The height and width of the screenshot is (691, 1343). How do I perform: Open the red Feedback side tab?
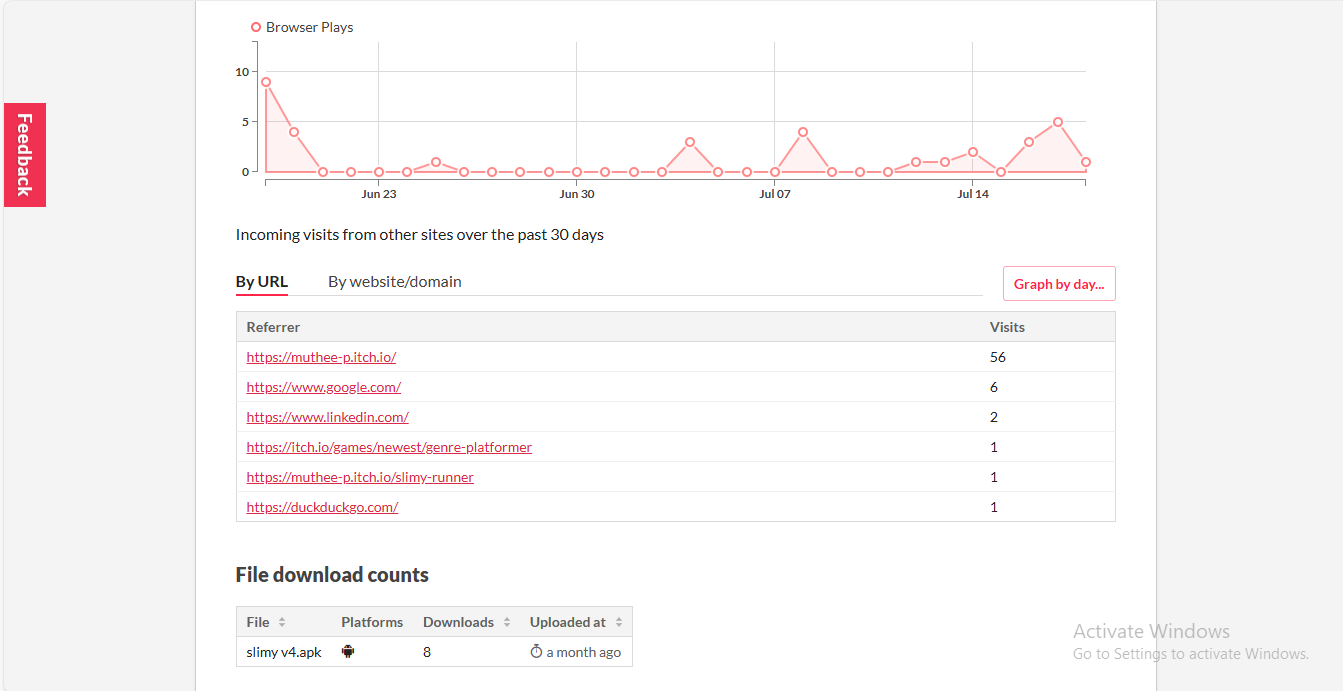pyautogui.click(x=25, y=155)
